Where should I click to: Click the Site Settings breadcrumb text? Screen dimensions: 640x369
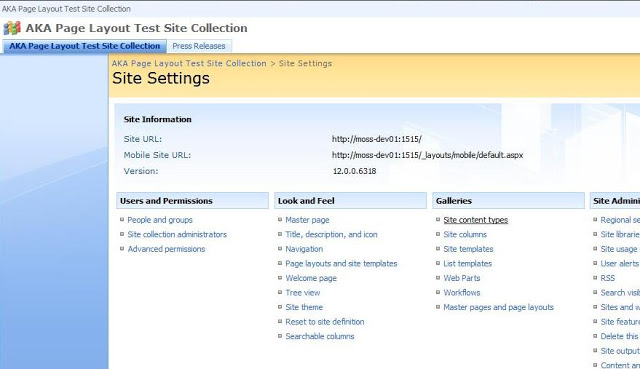point(305,63)
